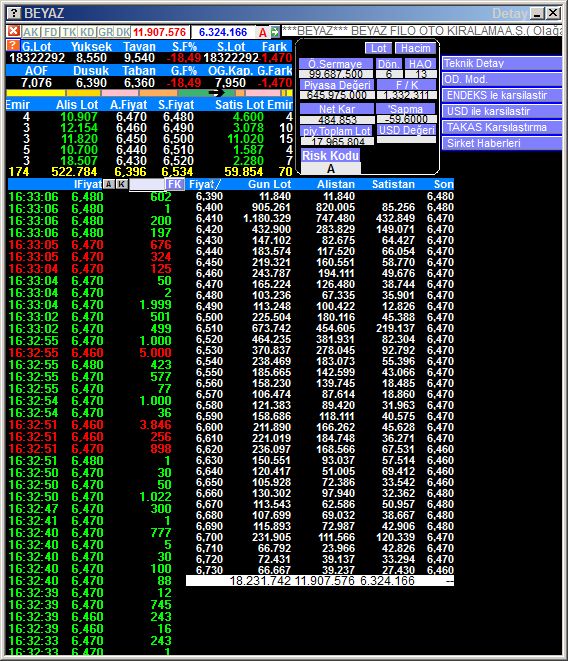Open the KD toolbar button
Screen dimensions: 568x661
coord(87,32)
